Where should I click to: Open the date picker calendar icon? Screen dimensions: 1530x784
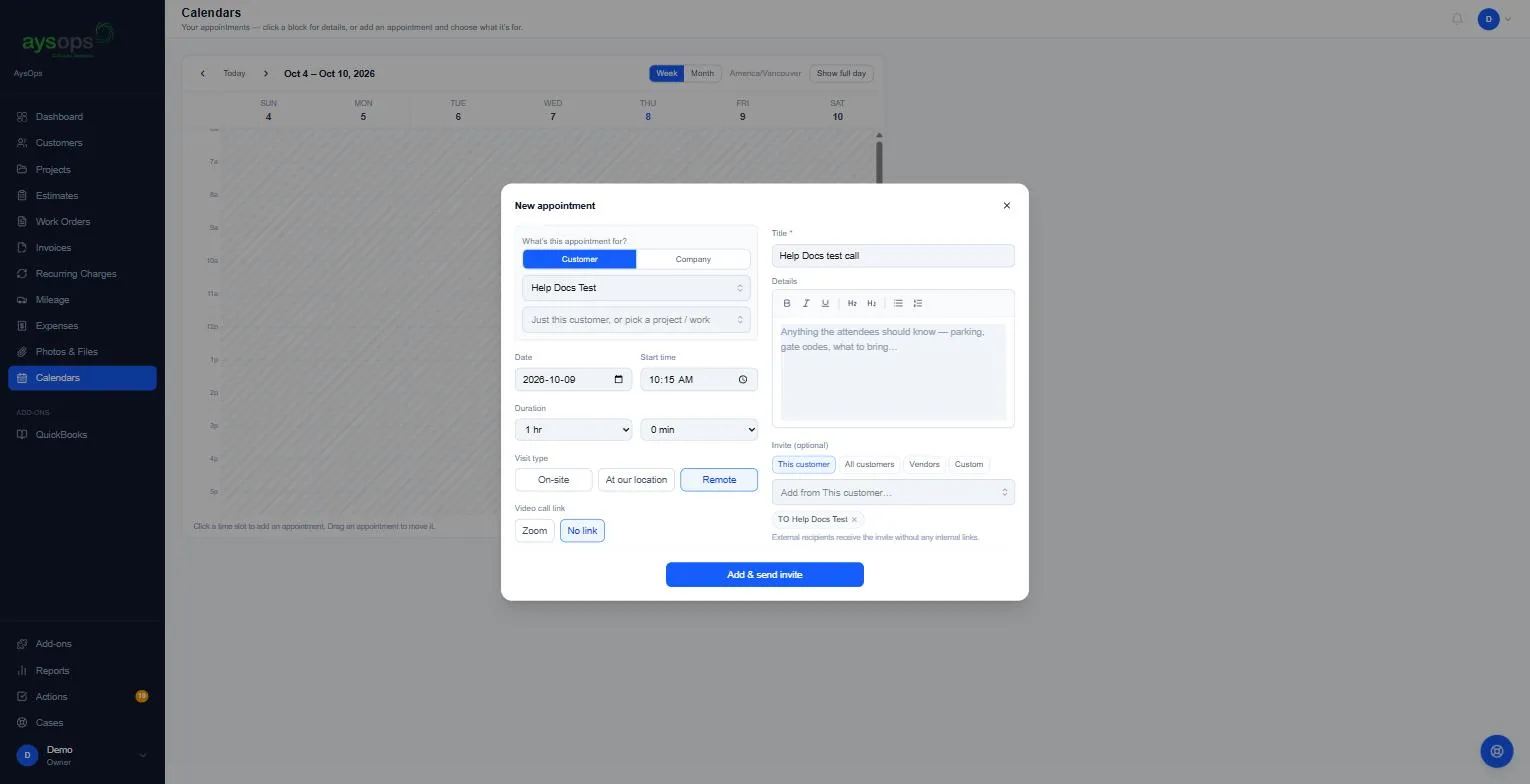click(x=619, y=380)
